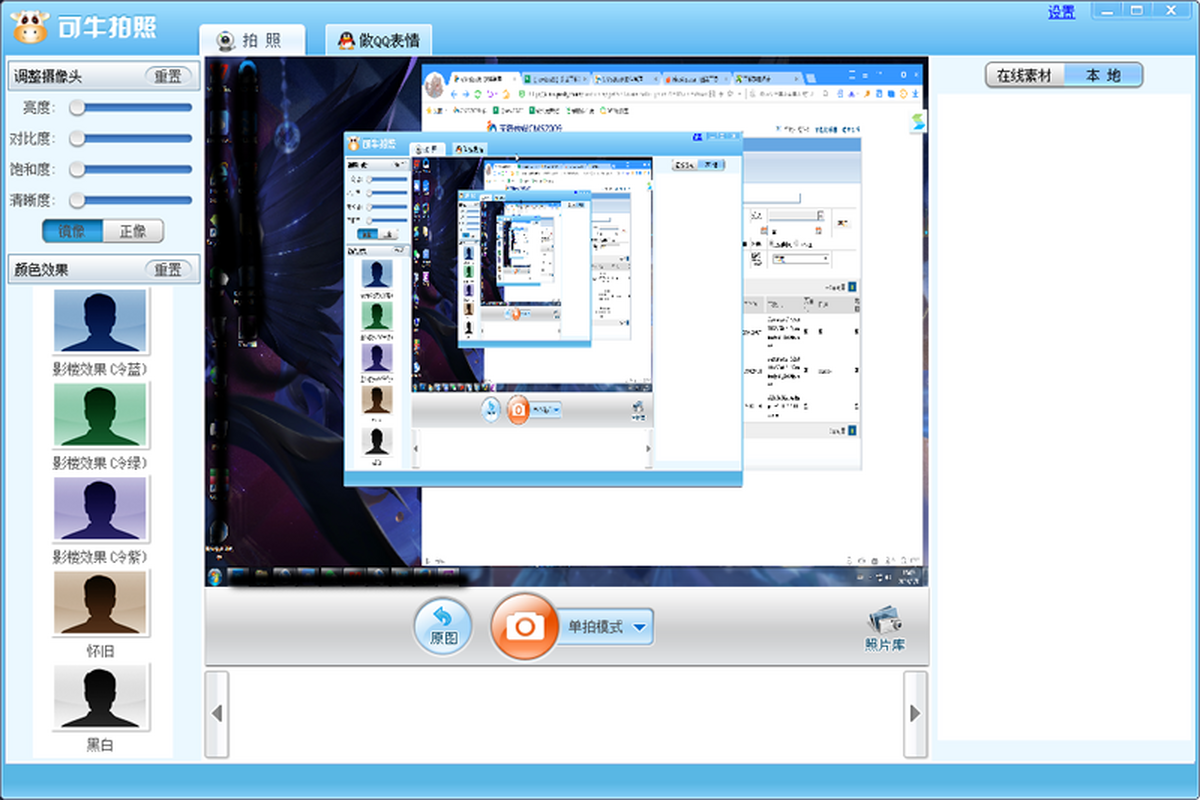
Task: Click the QQ penguin icon on tab
Action: pyautogui.click(x=346, y=41)
